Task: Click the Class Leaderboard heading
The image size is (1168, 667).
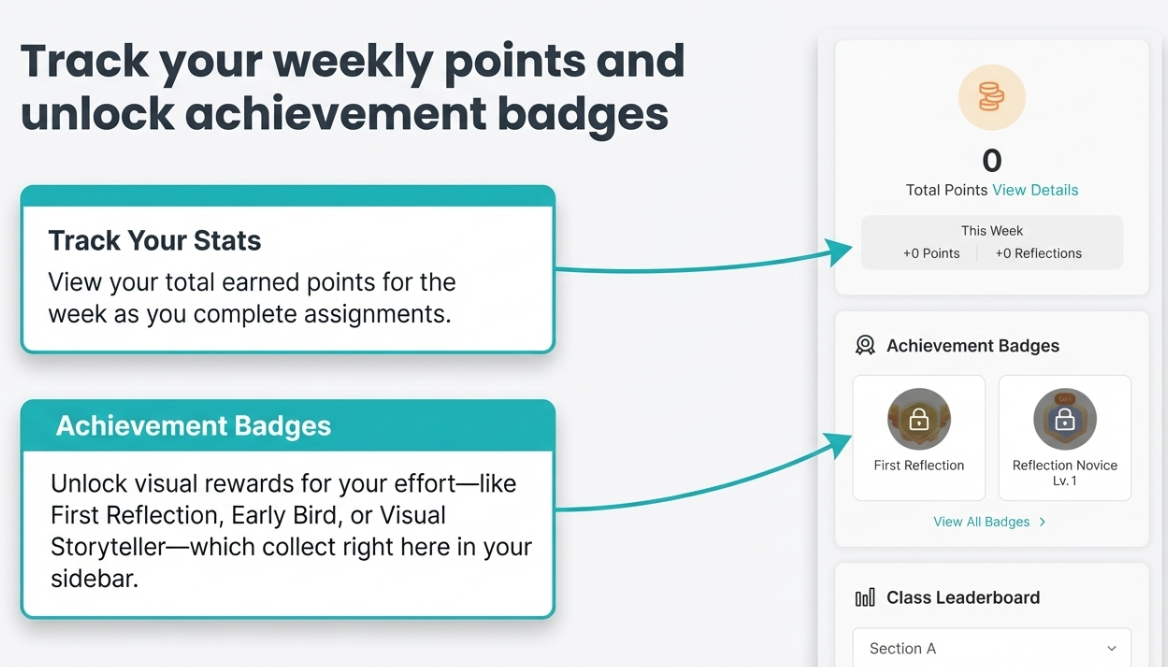Action: coord(963,598)
